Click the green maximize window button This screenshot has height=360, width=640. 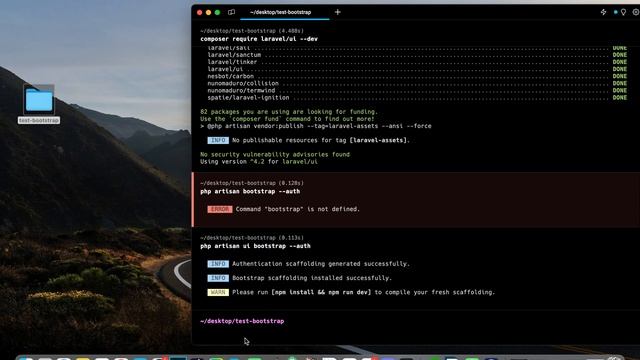click(x=218, y=12)
